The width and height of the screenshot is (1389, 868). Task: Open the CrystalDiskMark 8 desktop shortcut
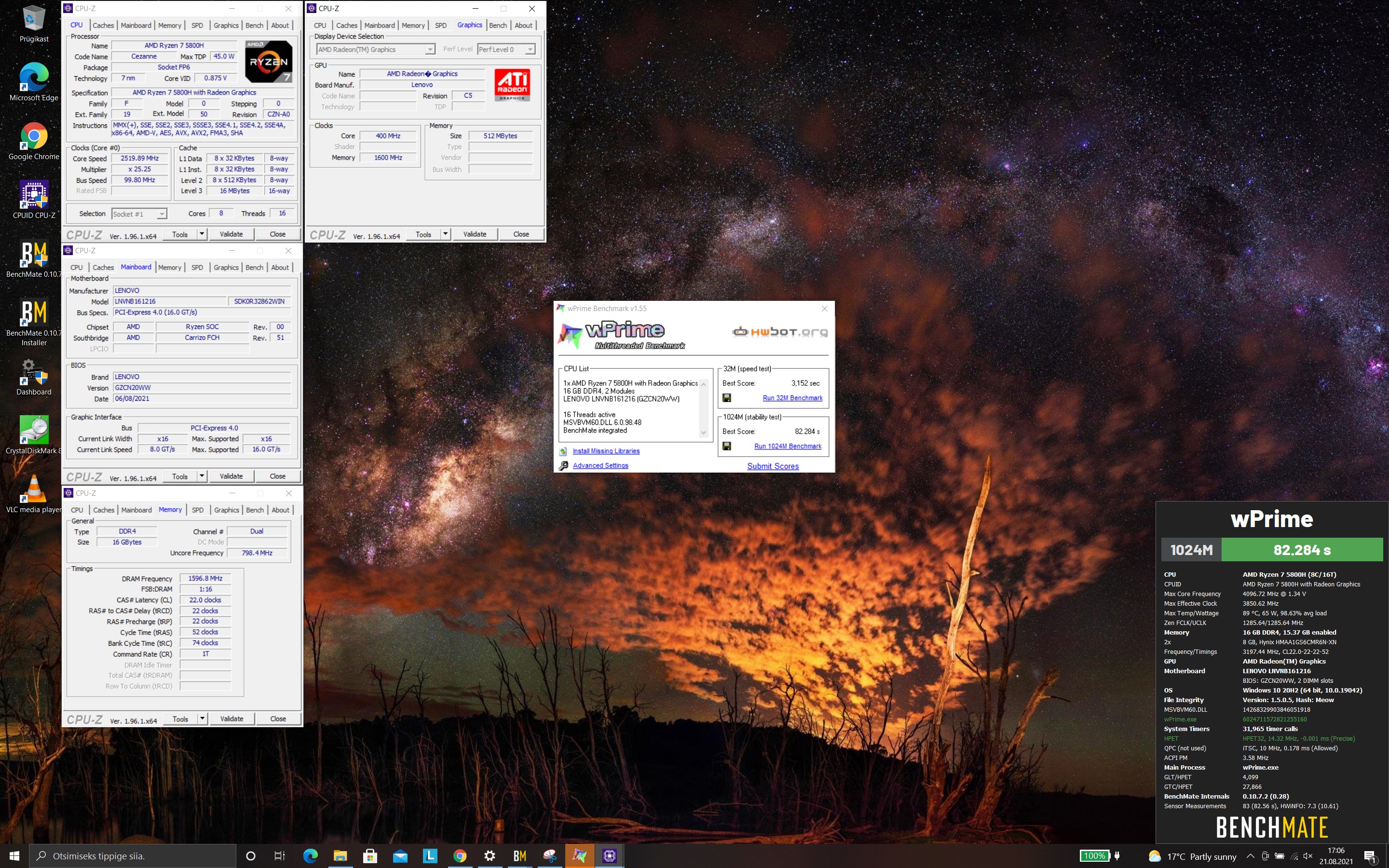(34, 435)
